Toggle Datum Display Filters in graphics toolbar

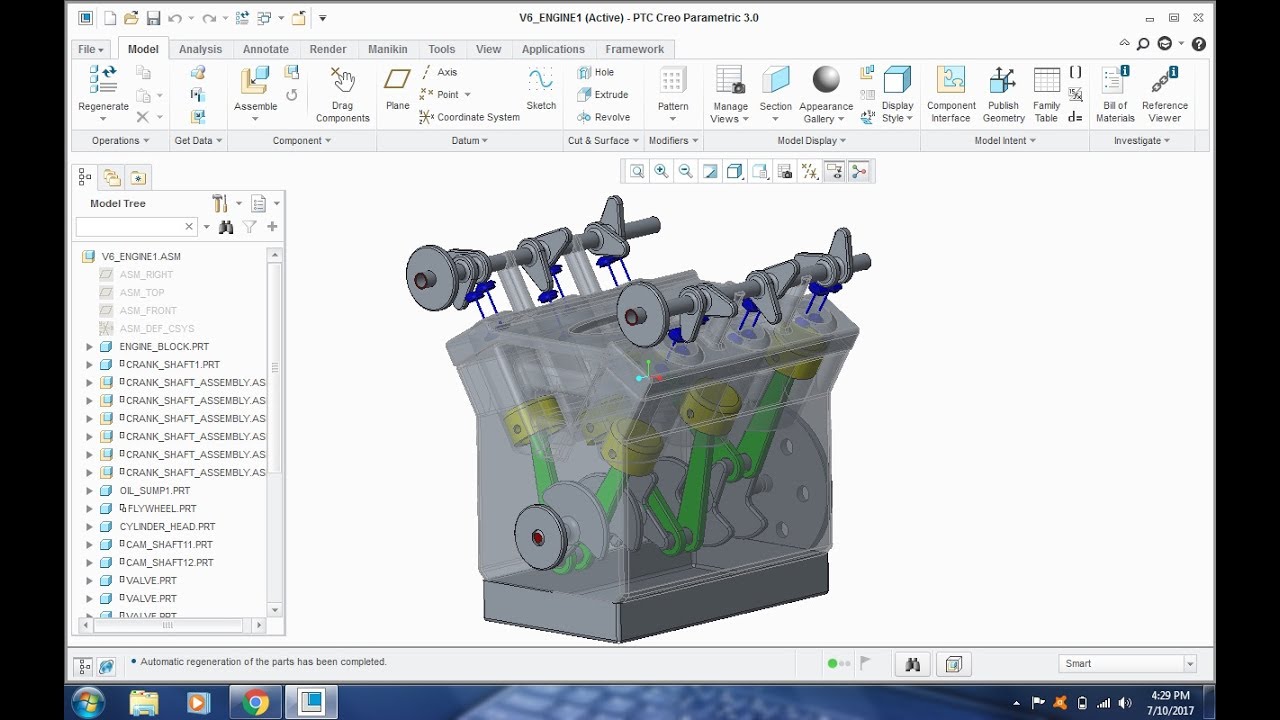(x=809, y=172)
